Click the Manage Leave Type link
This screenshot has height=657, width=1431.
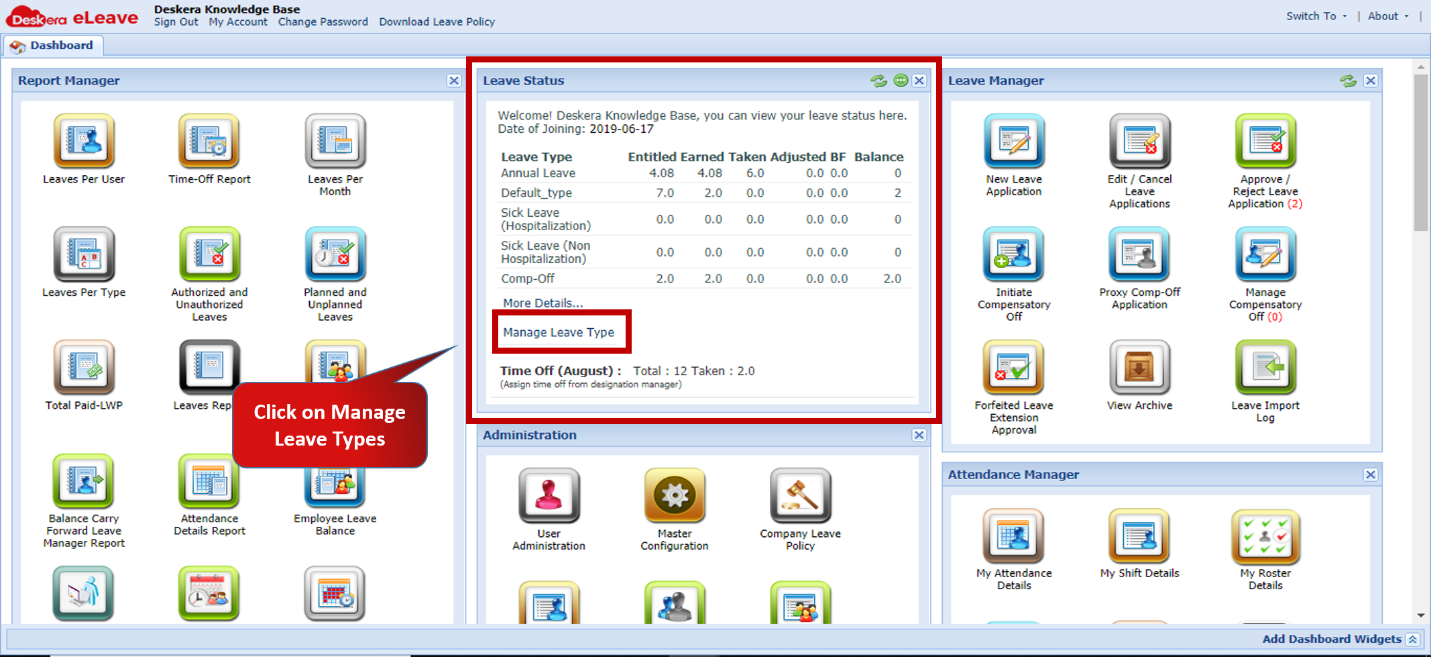click(x=560, y=331)
